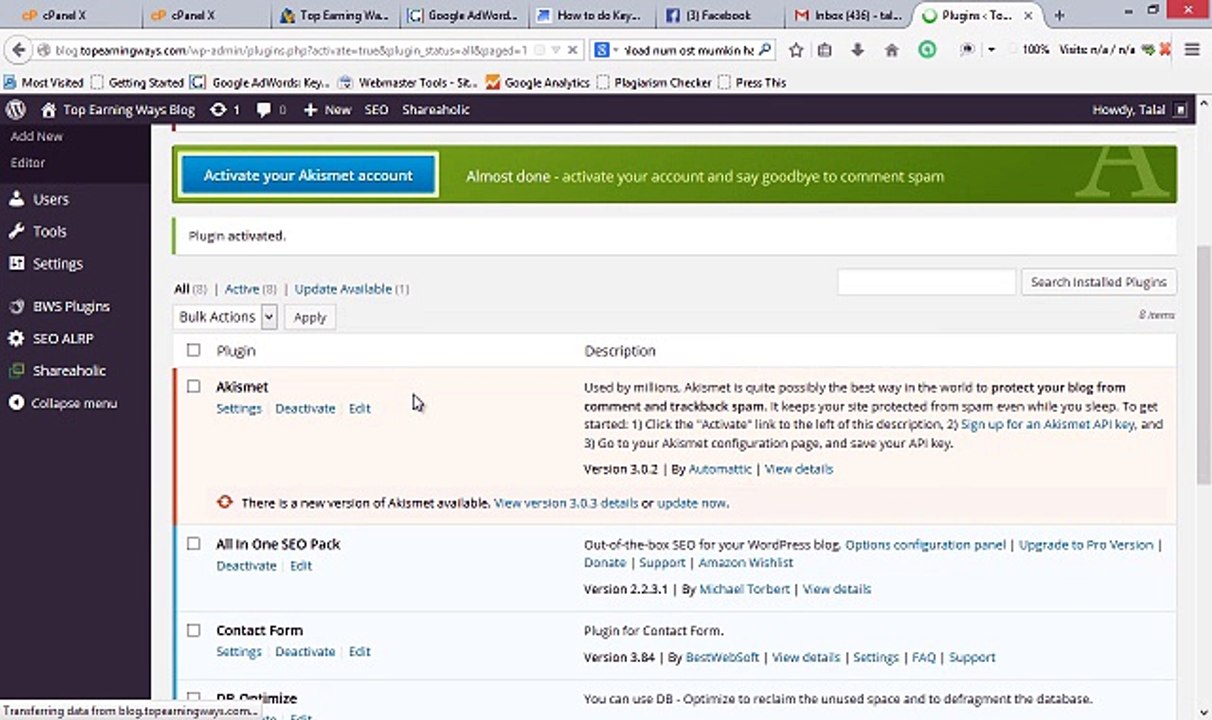
Task: Click the WordPress logo in admin bar
Action: tap(15, 110)
